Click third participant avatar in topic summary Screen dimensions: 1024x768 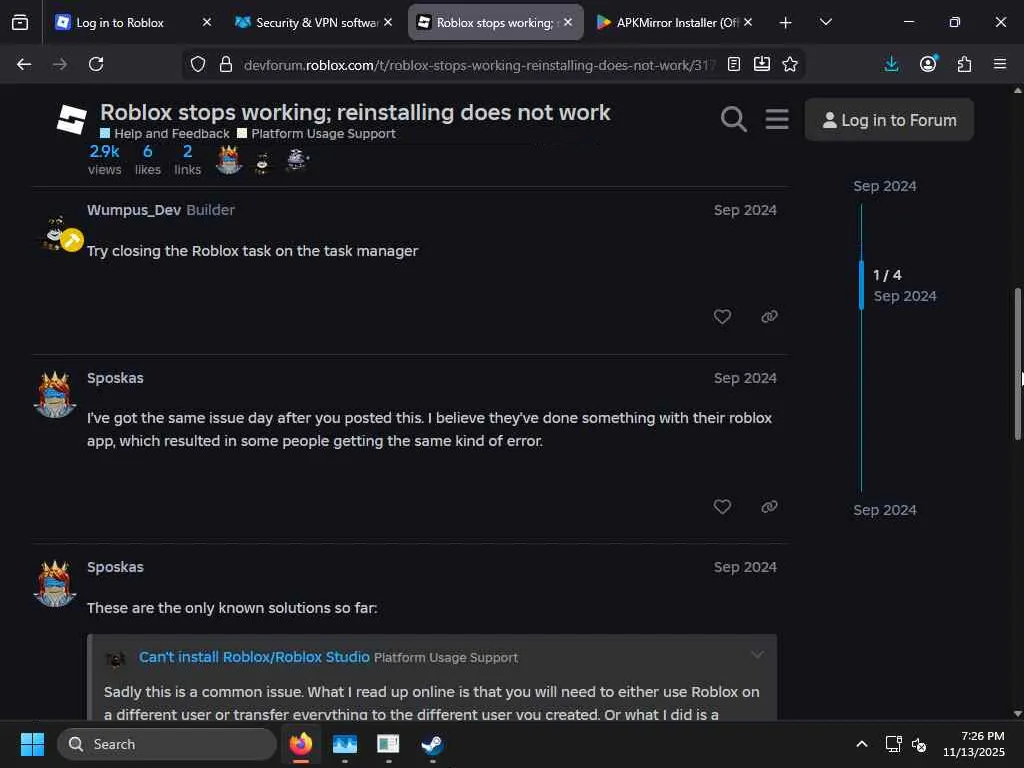(297, 160)
